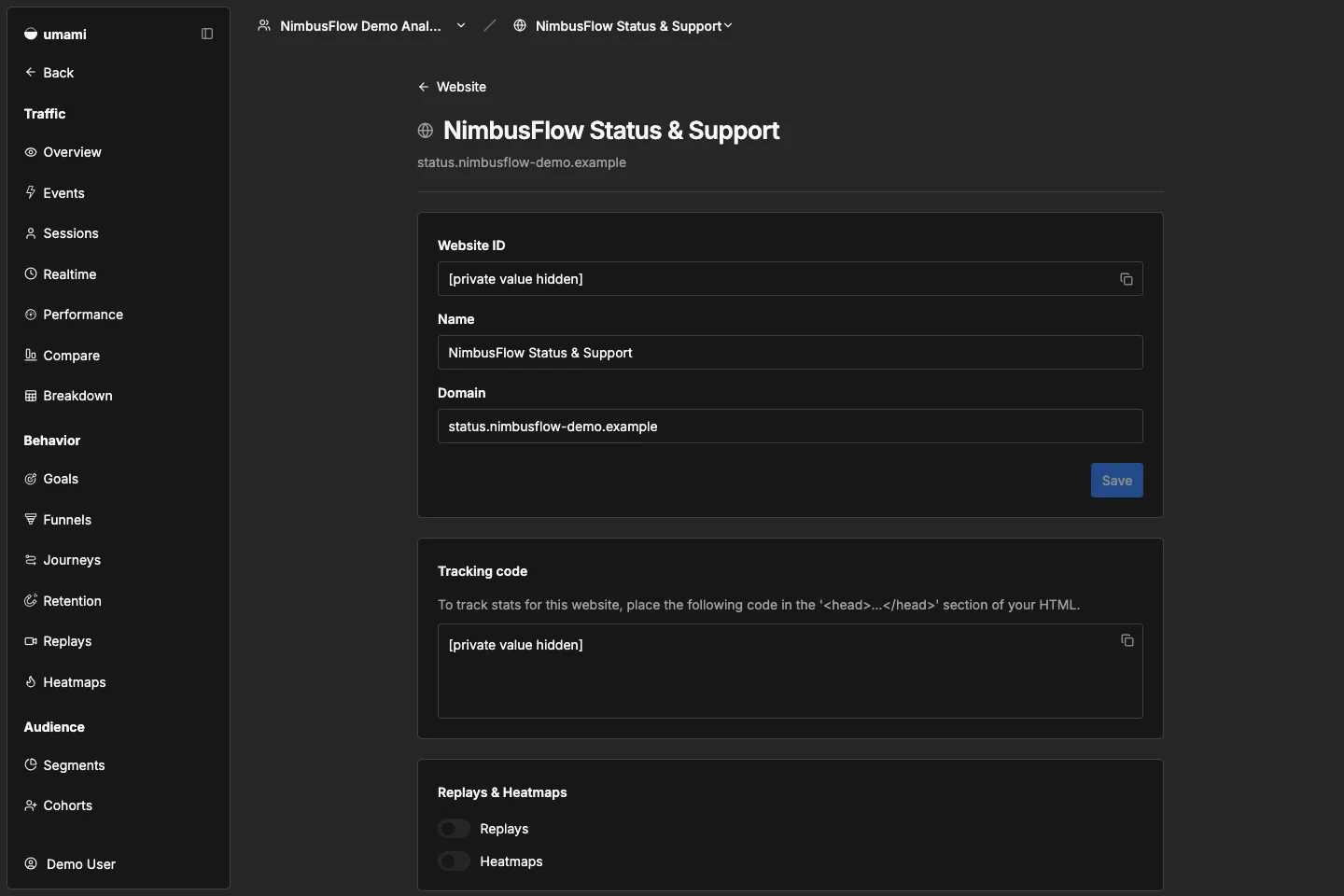Go back via Website link
This screenshot has width=1344, height=896.
click(x=452, y=87)
